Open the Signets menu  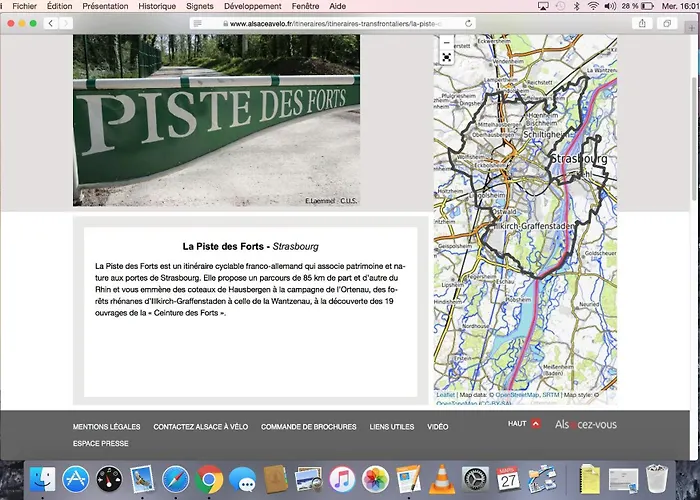[200, 6]
